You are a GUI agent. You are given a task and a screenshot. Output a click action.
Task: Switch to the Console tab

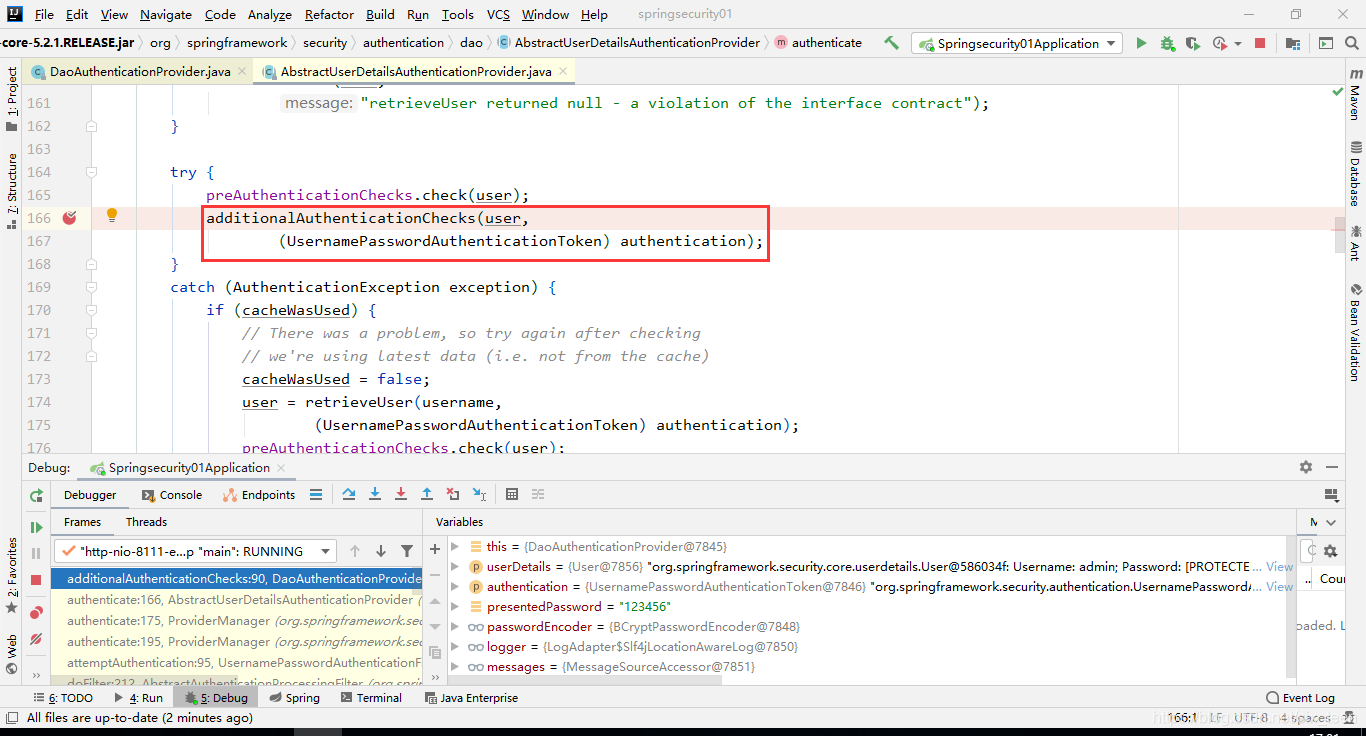[x=172, y=495]
